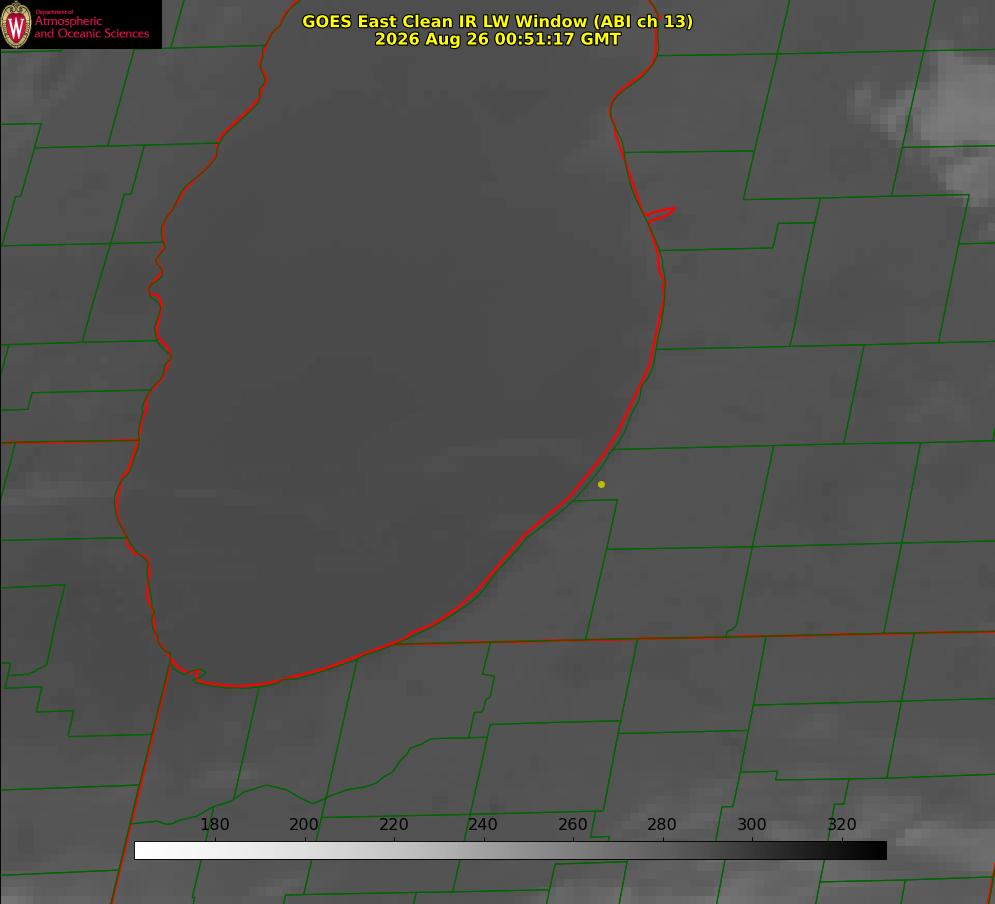Image resolution: width=995 pixels, height=904 pixels.
Task: Click the black end of the colorbar
Action: point(878,851)
